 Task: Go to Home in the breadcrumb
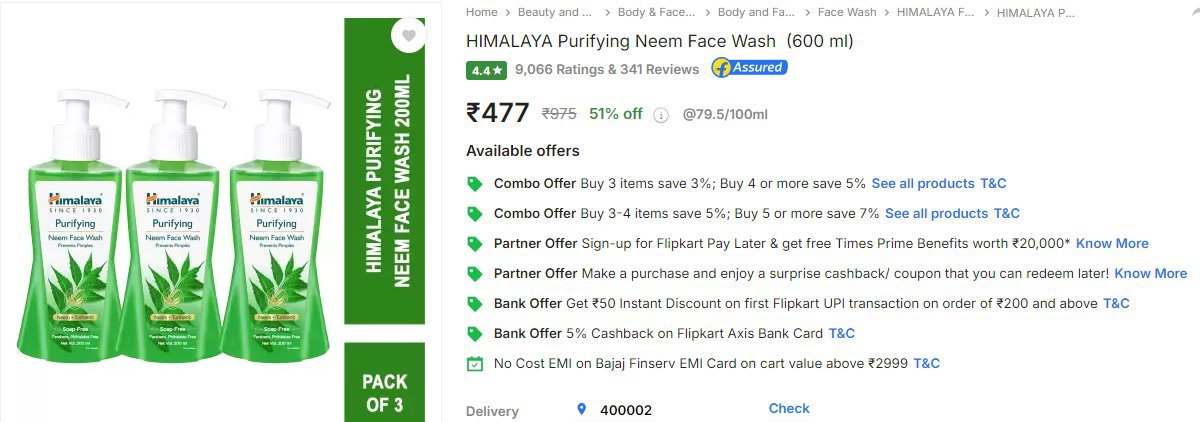481,12
